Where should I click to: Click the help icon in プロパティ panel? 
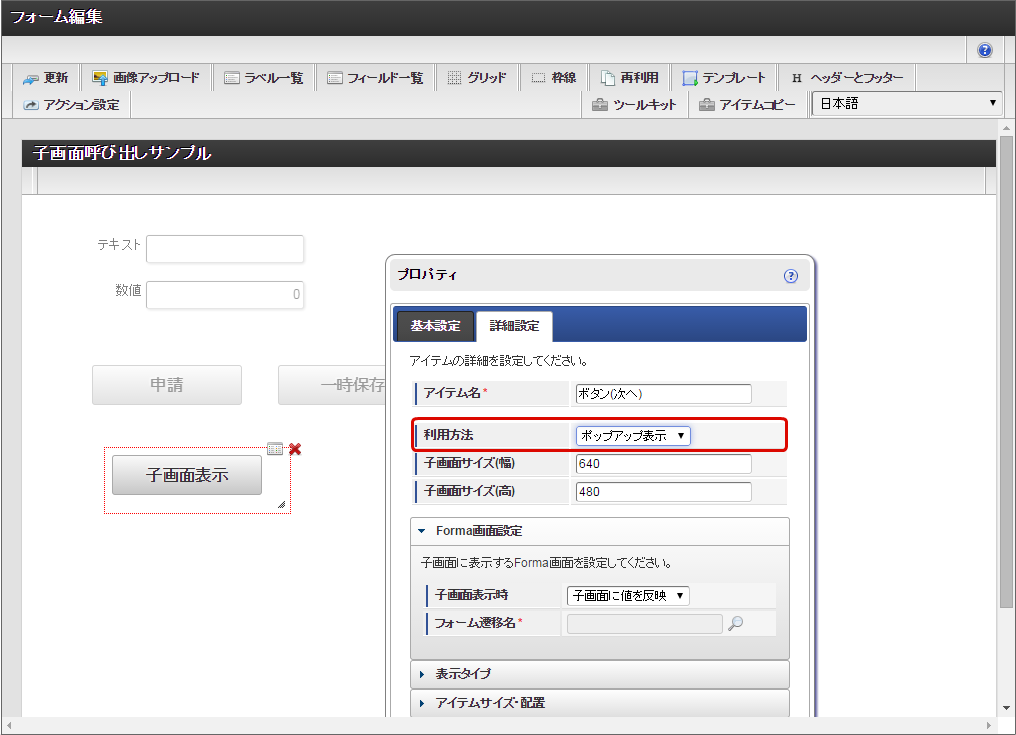click(x=791, y=276)
